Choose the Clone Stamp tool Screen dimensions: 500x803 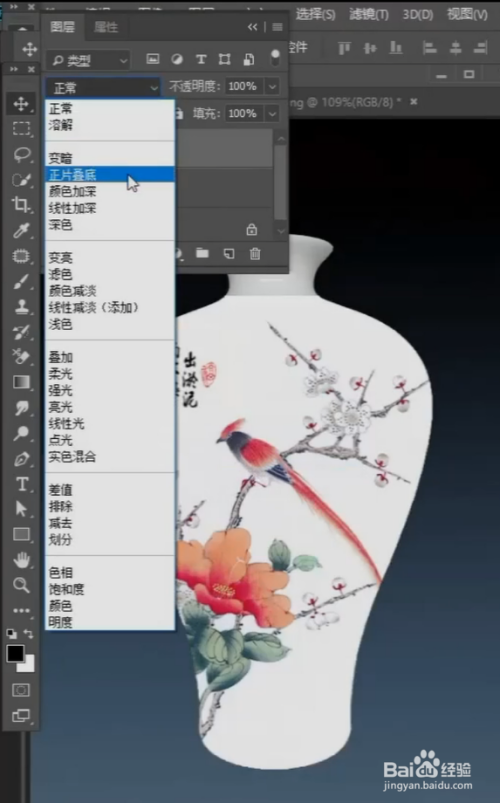[22, 307]
